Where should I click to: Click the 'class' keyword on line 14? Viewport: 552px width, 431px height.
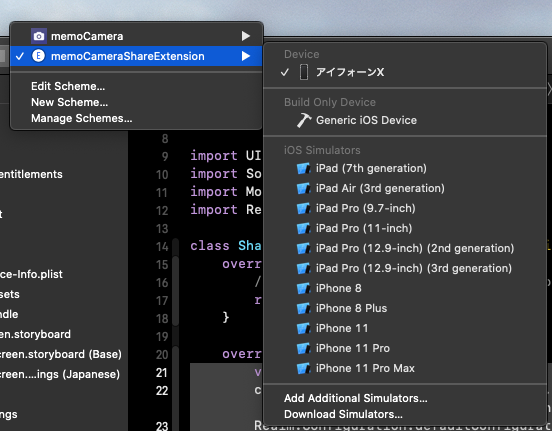[x=210, y=245]
